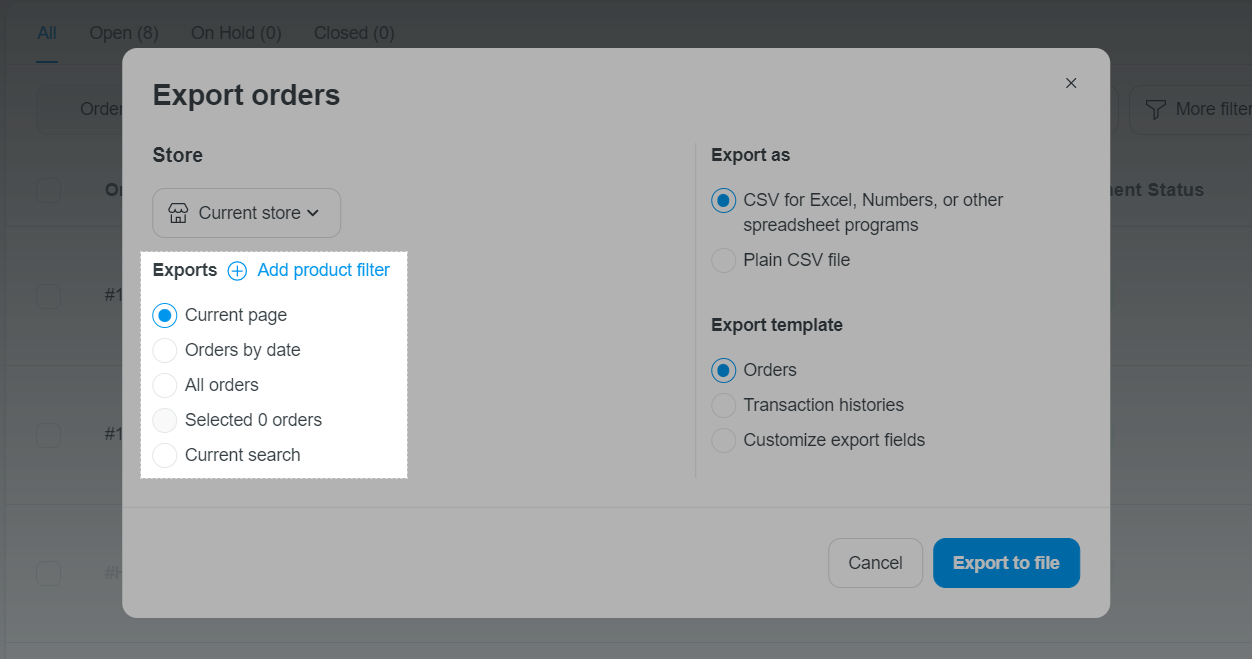Viewport: 1252px width, 659px height.
Task: Choose the All orders radio option
Action: pos(165,385)
